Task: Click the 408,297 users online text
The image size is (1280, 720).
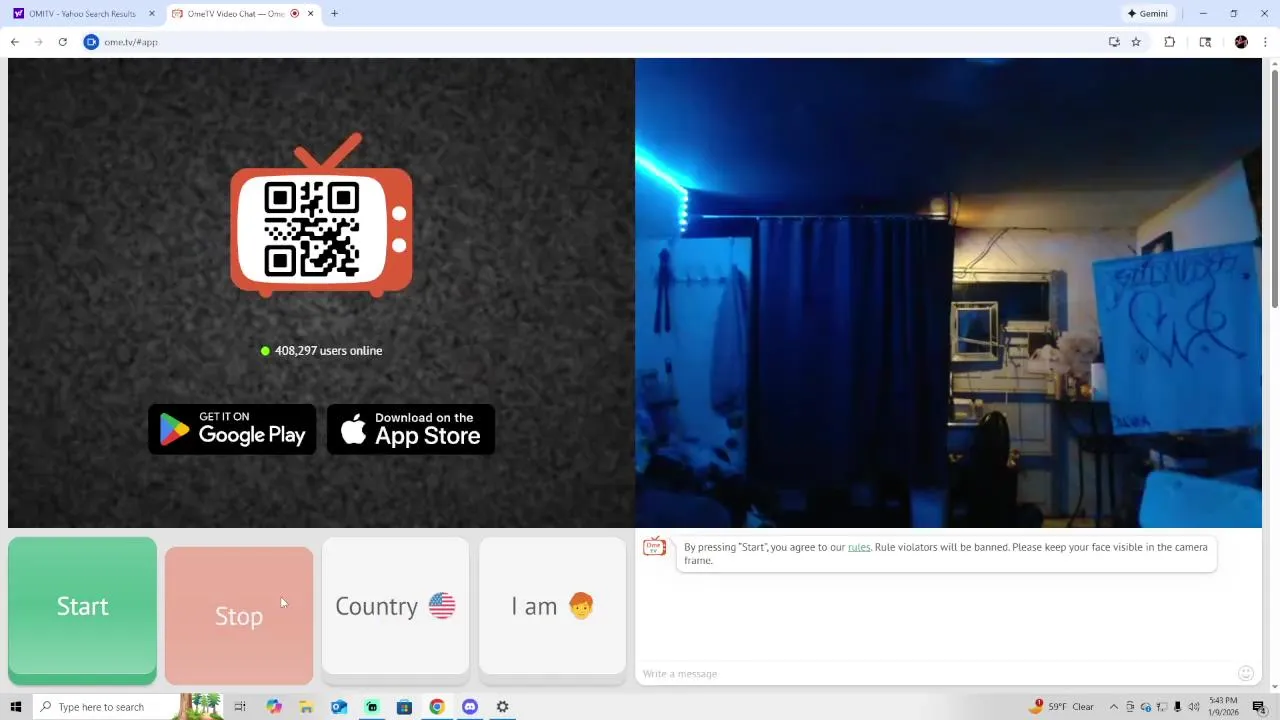Action: tap(328, 351)
